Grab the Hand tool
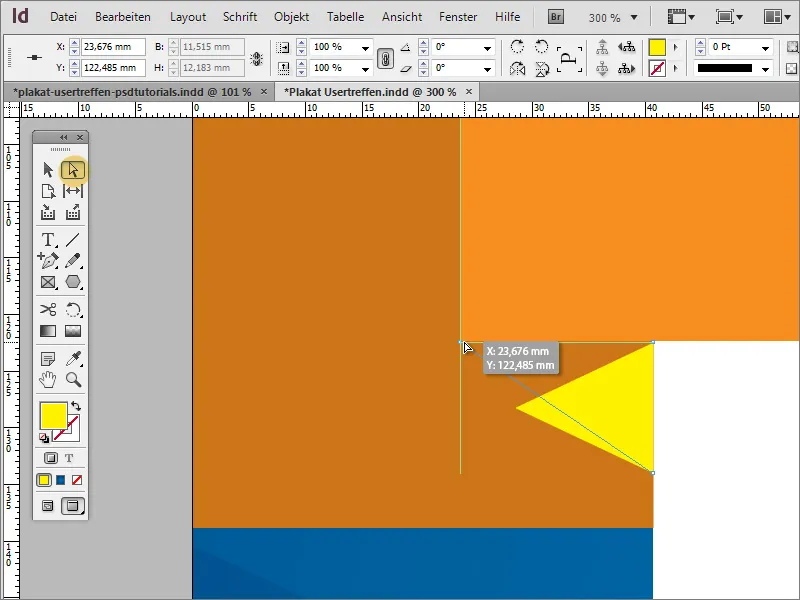Image resolution: width=800 pixels, height=600 pixels. tap(47, 378)
